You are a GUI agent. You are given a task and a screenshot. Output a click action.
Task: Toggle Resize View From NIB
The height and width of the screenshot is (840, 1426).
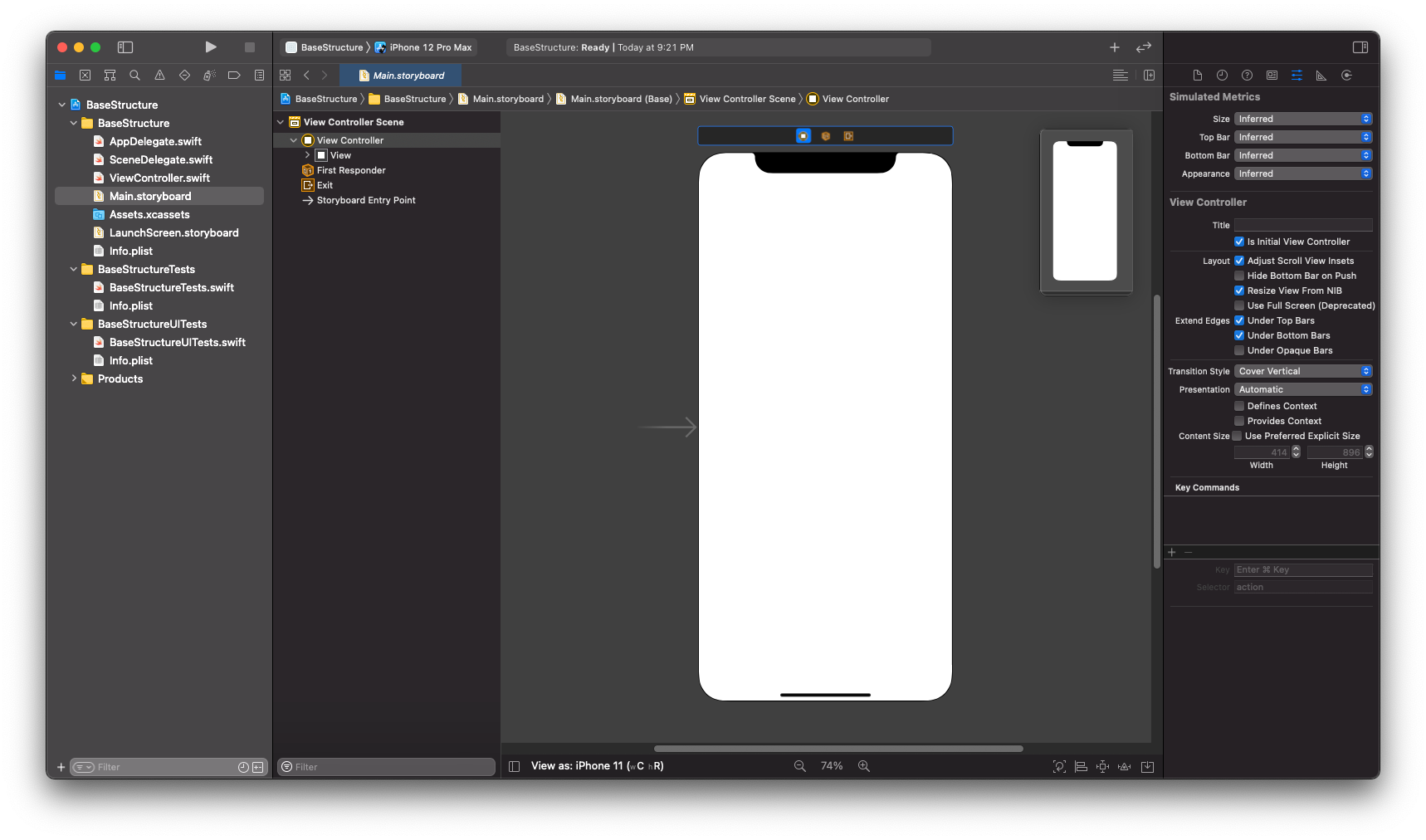click(1239, 291)
